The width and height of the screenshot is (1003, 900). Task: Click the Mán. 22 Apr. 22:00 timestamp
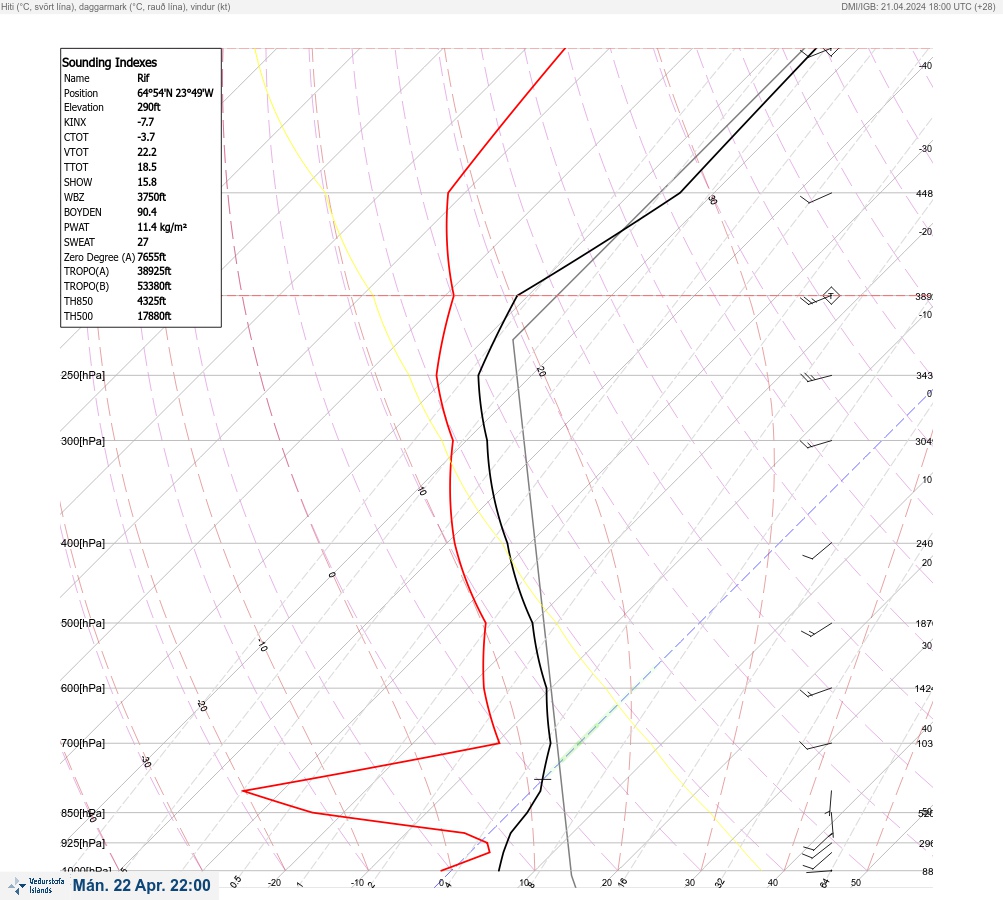[141, 885]
